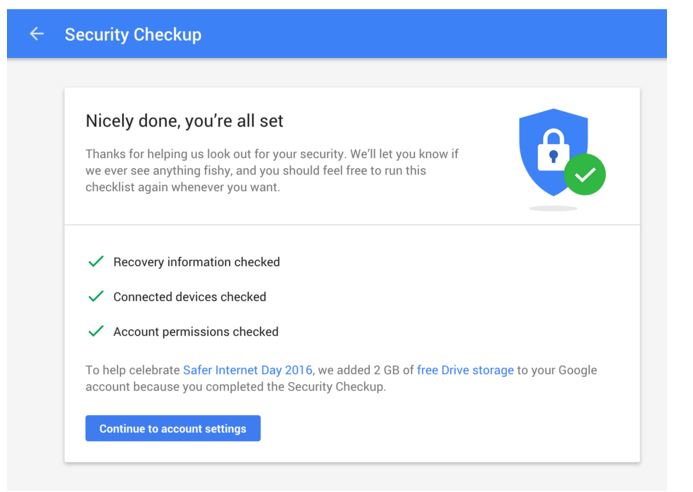Open the Safer Internet Day 2016 link

245,370
